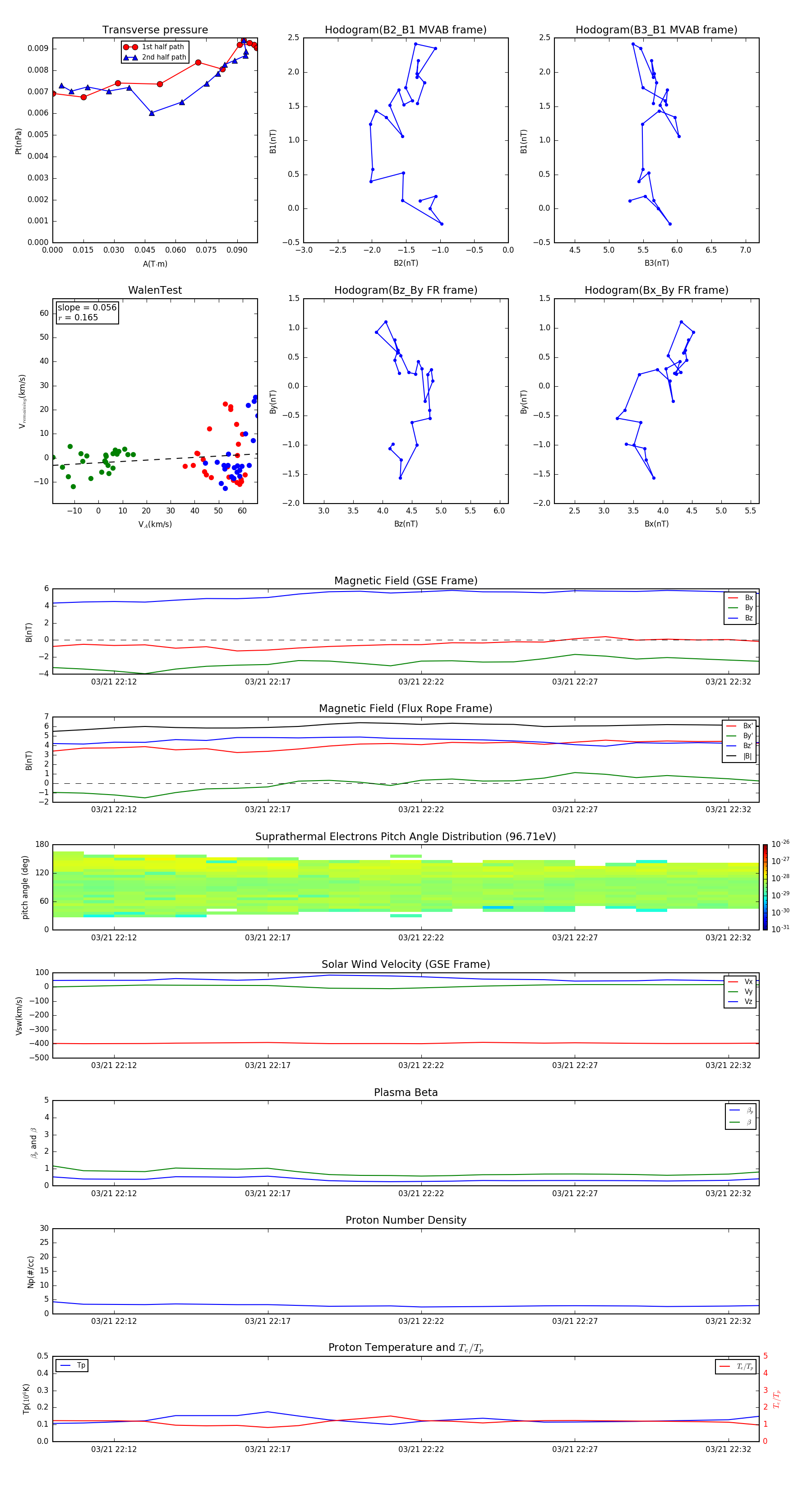Click the Hodogram(B2_B1 MVAB frame) title
The height and width of the screenshot is (1489, 812).
click(405, 29)
